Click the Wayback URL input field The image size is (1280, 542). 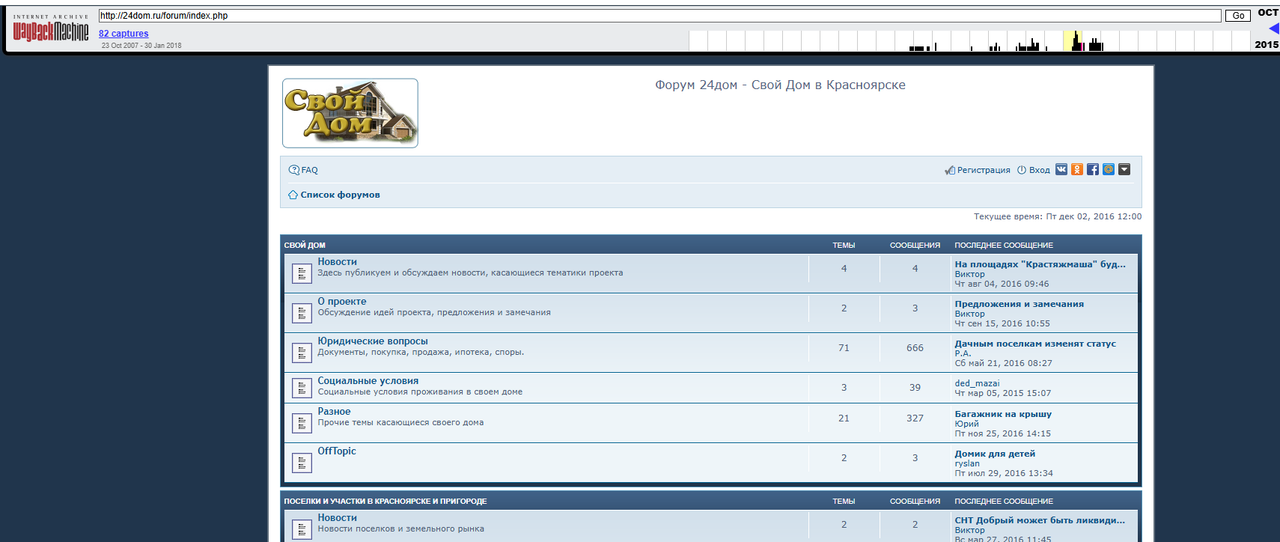coord(660,16)
